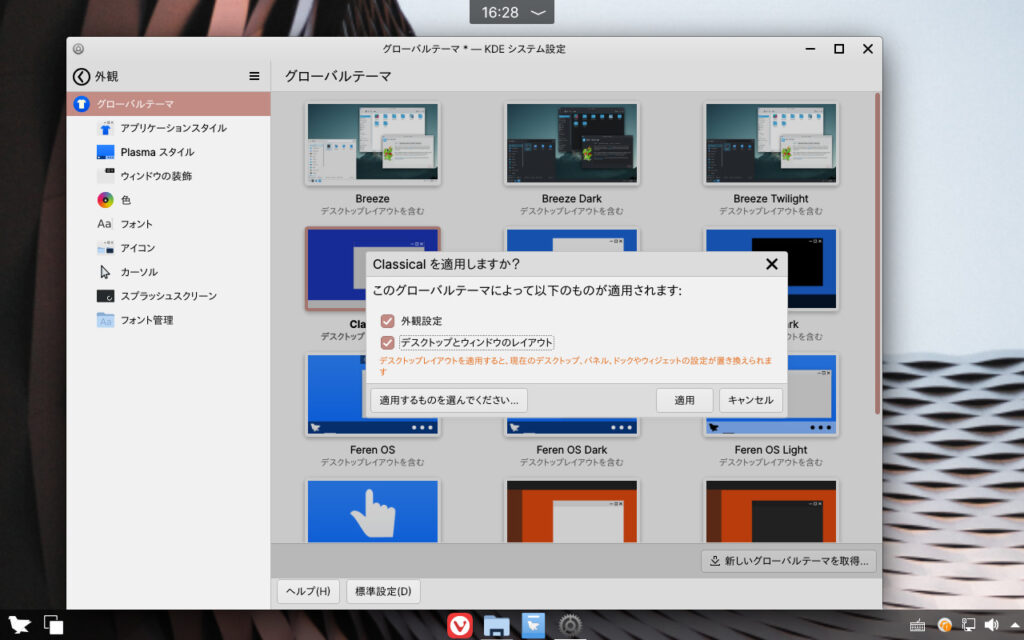Select フォント in the sidebar
The height and width of the screenshot is (640, 1024).
(x=168, y=224)
